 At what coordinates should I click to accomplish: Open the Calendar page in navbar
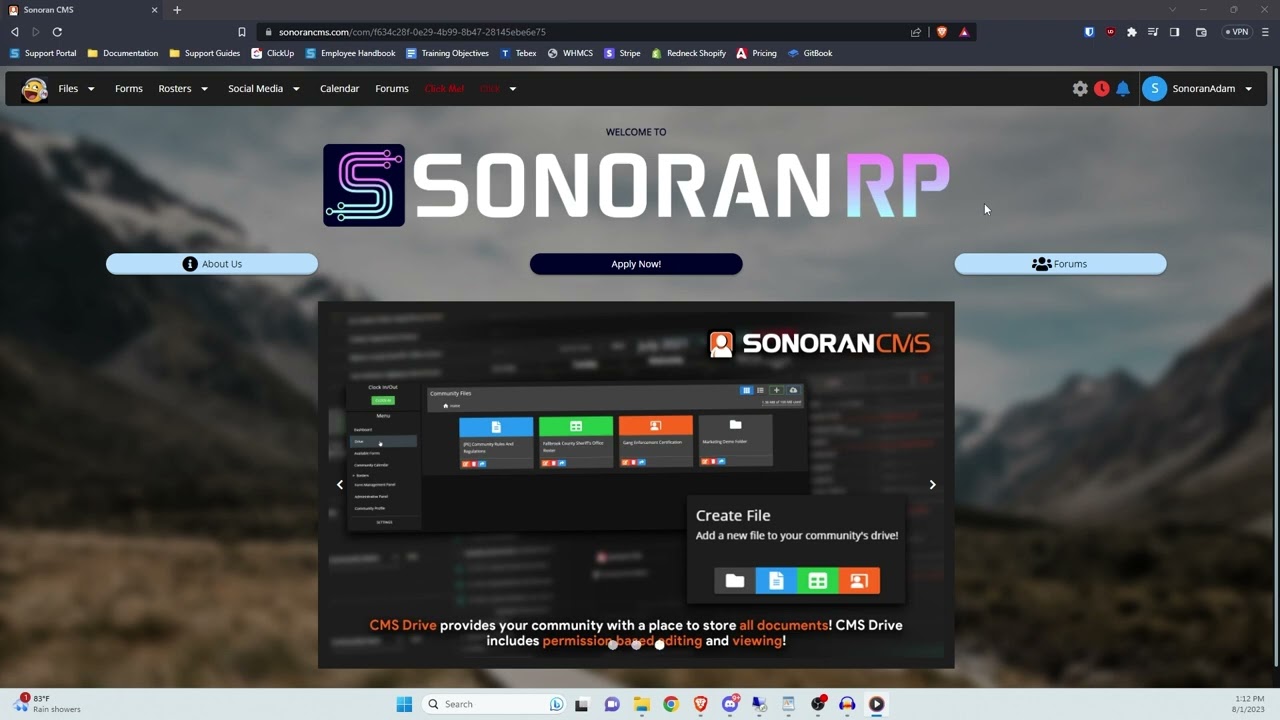[x=339, y=89]
